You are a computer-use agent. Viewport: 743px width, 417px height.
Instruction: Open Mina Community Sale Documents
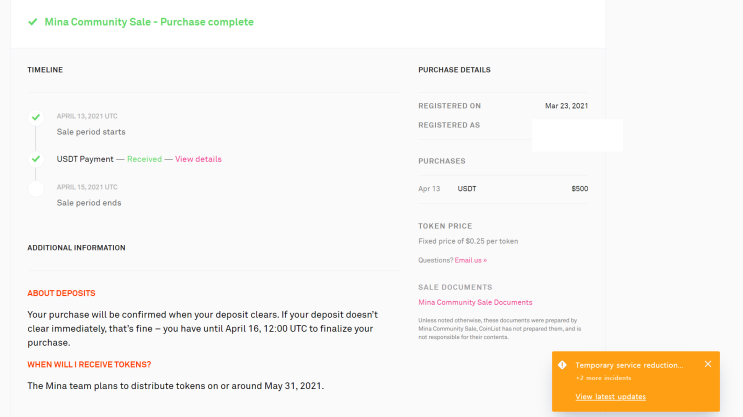[x=475, y=302]
